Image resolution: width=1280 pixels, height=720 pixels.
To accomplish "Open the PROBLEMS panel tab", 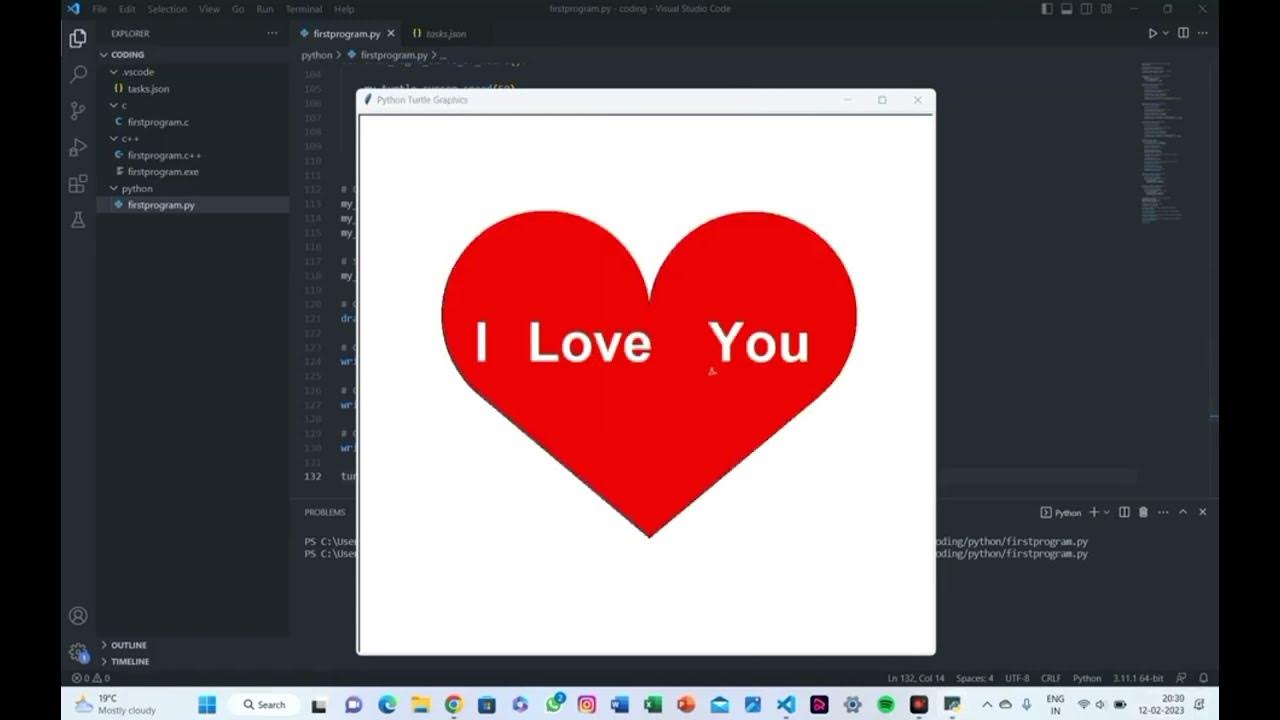I will point(325,512).
